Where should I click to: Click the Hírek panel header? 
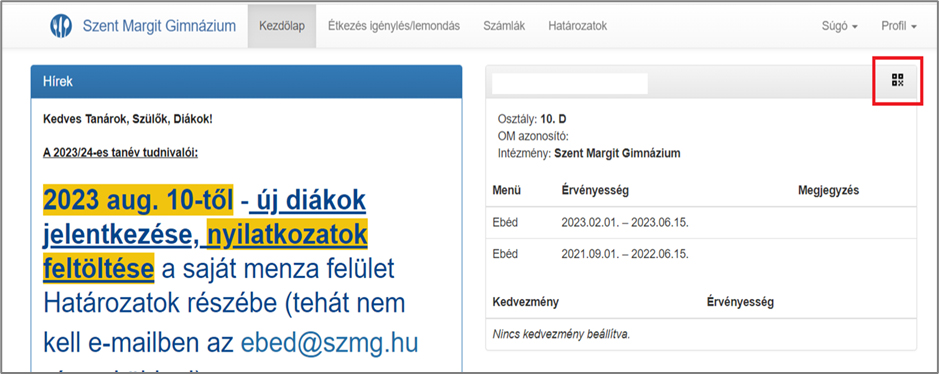click(x=246, y=81)
